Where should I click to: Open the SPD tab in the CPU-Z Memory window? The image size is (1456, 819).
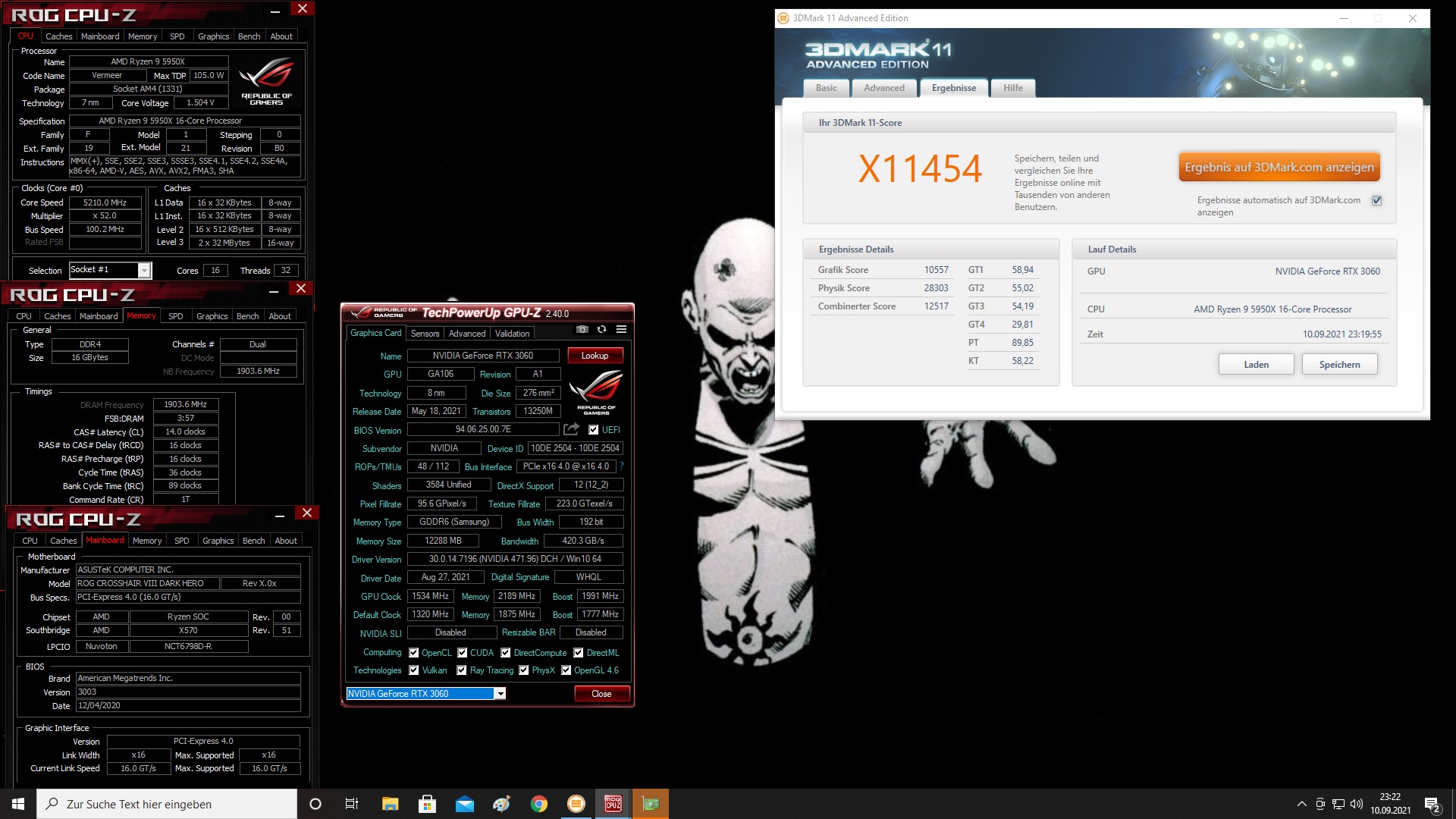pyautogui.click(x=175, y=316)
